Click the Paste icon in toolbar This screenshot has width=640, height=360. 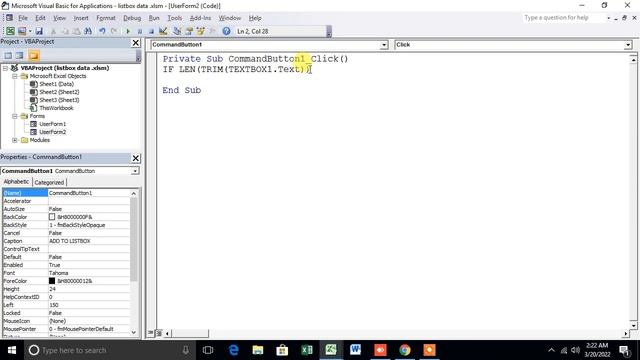(x=76, y=31)
